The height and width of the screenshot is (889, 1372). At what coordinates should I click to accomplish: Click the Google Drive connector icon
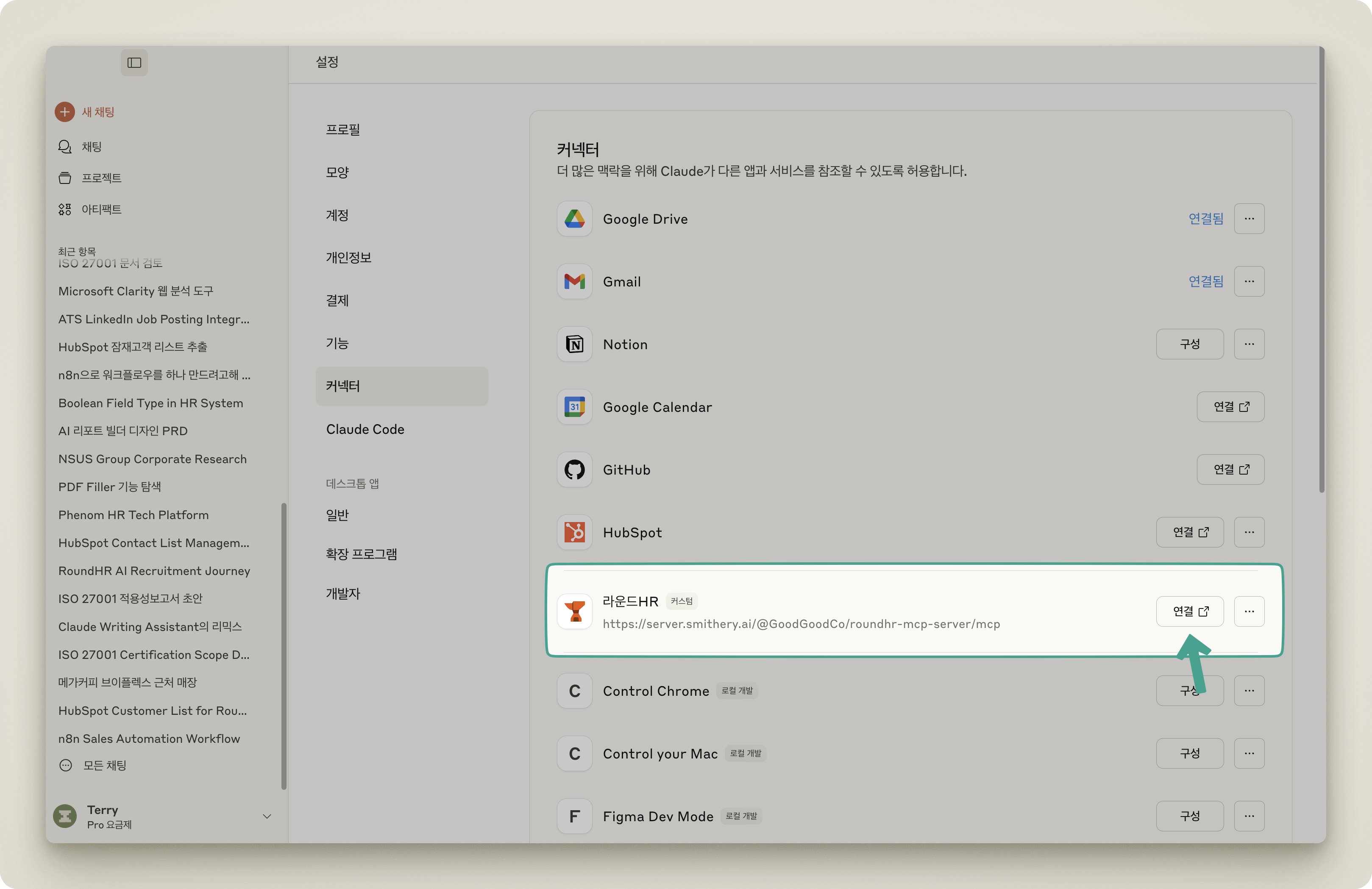pos(574,219)
